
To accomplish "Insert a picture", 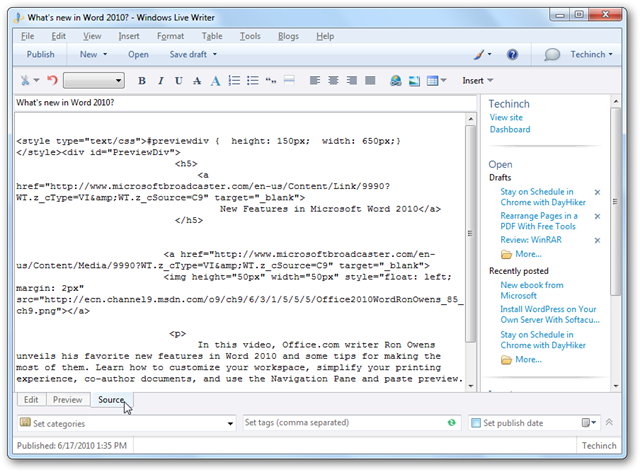I will [414, 81].
